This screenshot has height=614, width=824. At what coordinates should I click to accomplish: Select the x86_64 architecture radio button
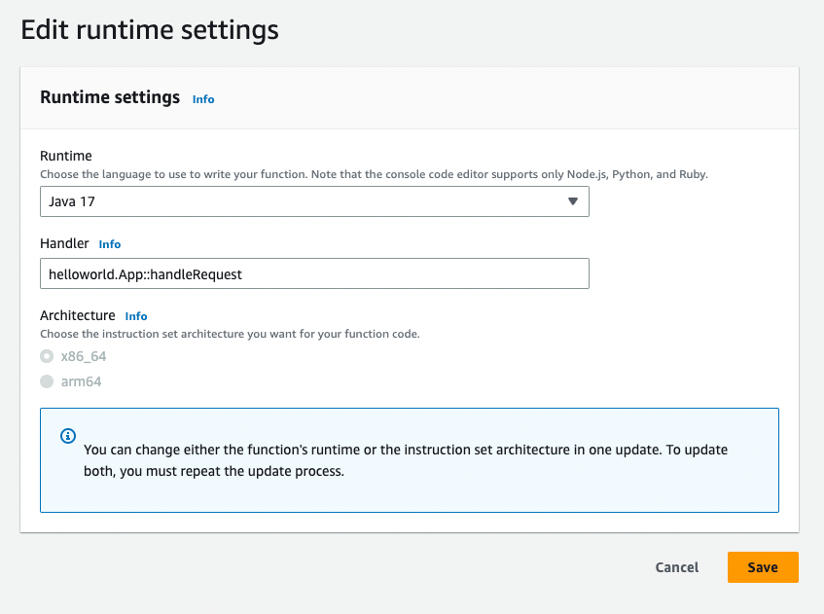click(x=47, y=356)
